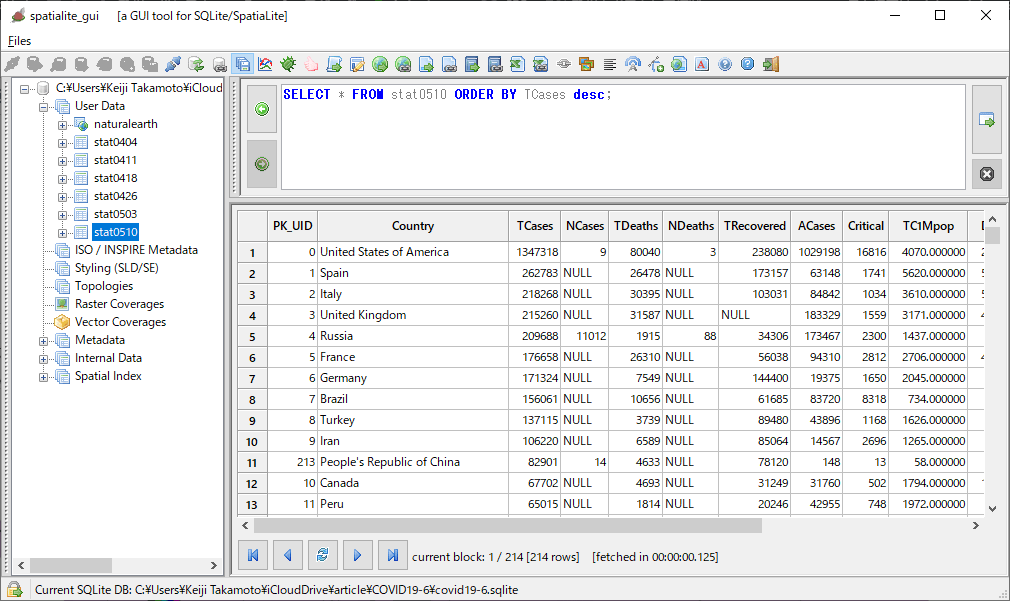
Task: Select Vector Coverages tree item
Action: click(120, 322)
